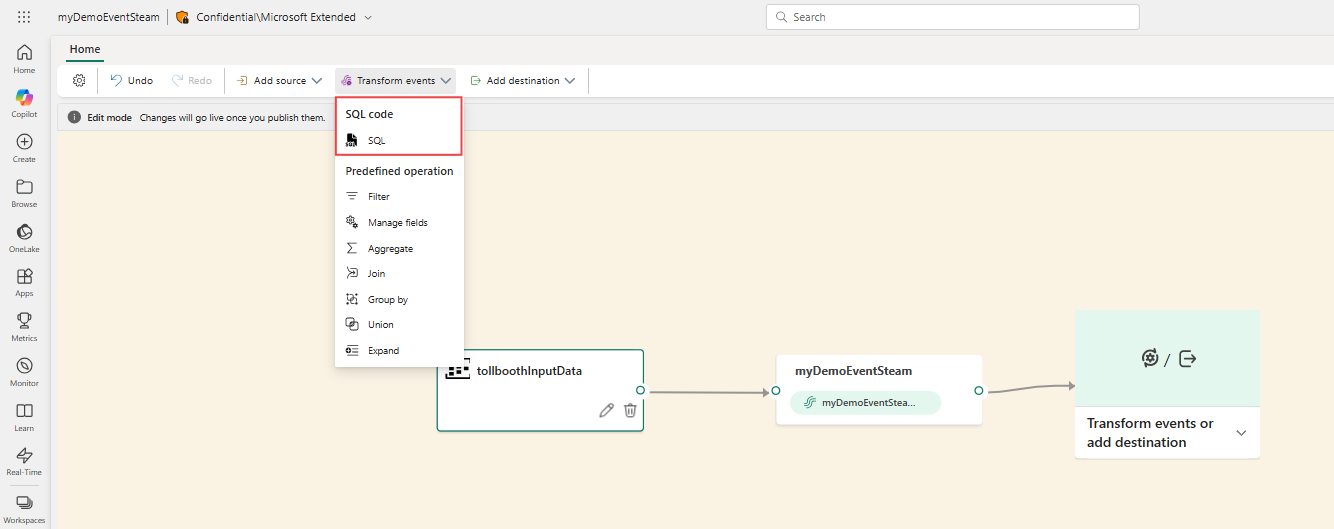Click in the Search box

tap(952, 17)
